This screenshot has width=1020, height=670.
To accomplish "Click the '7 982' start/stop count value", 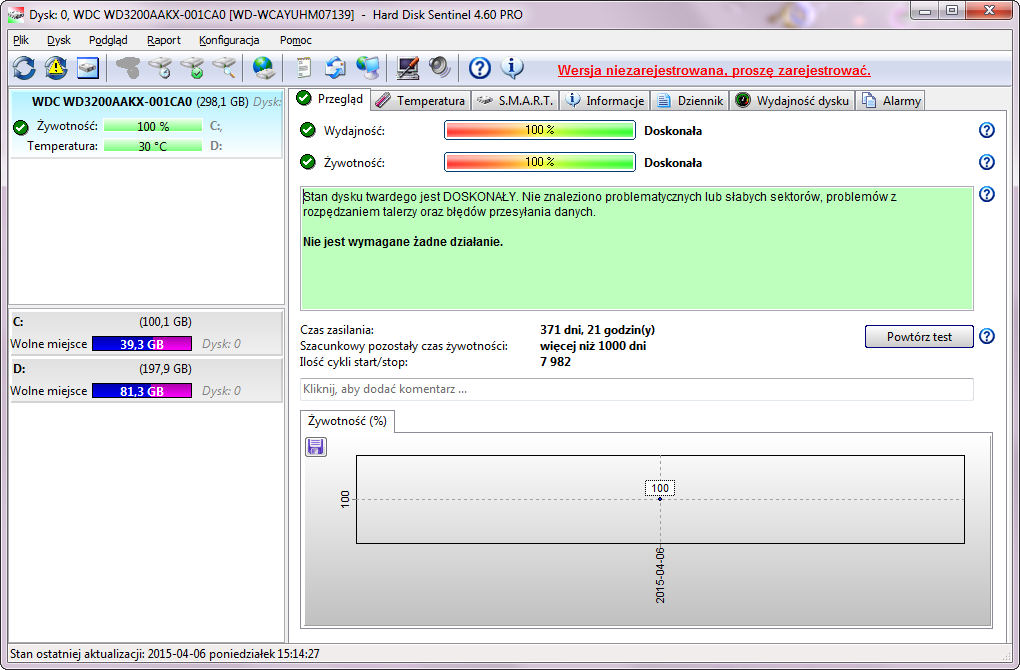I will 556,362.
